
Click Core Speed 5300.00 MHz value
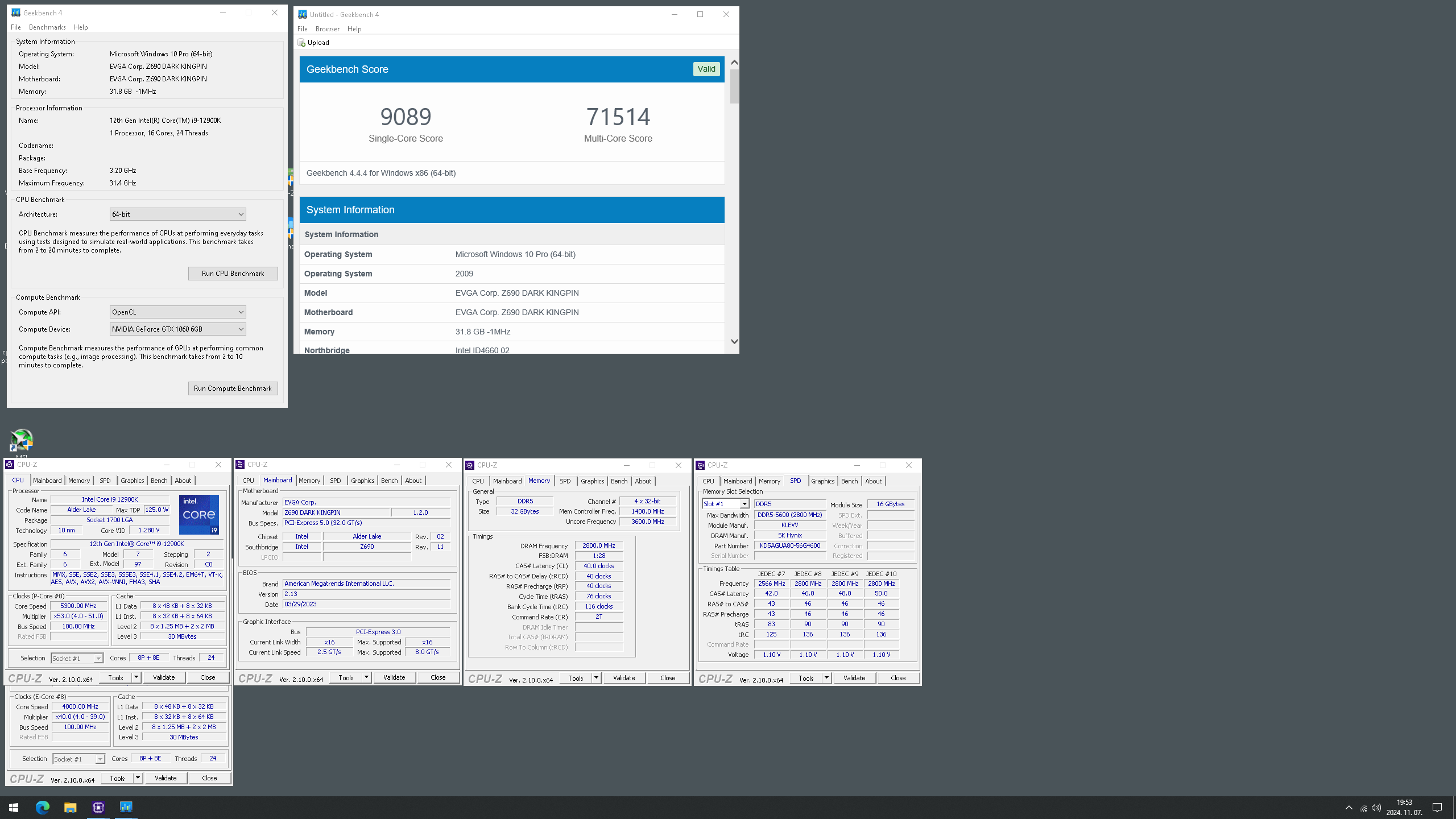(x=78, y=606)
